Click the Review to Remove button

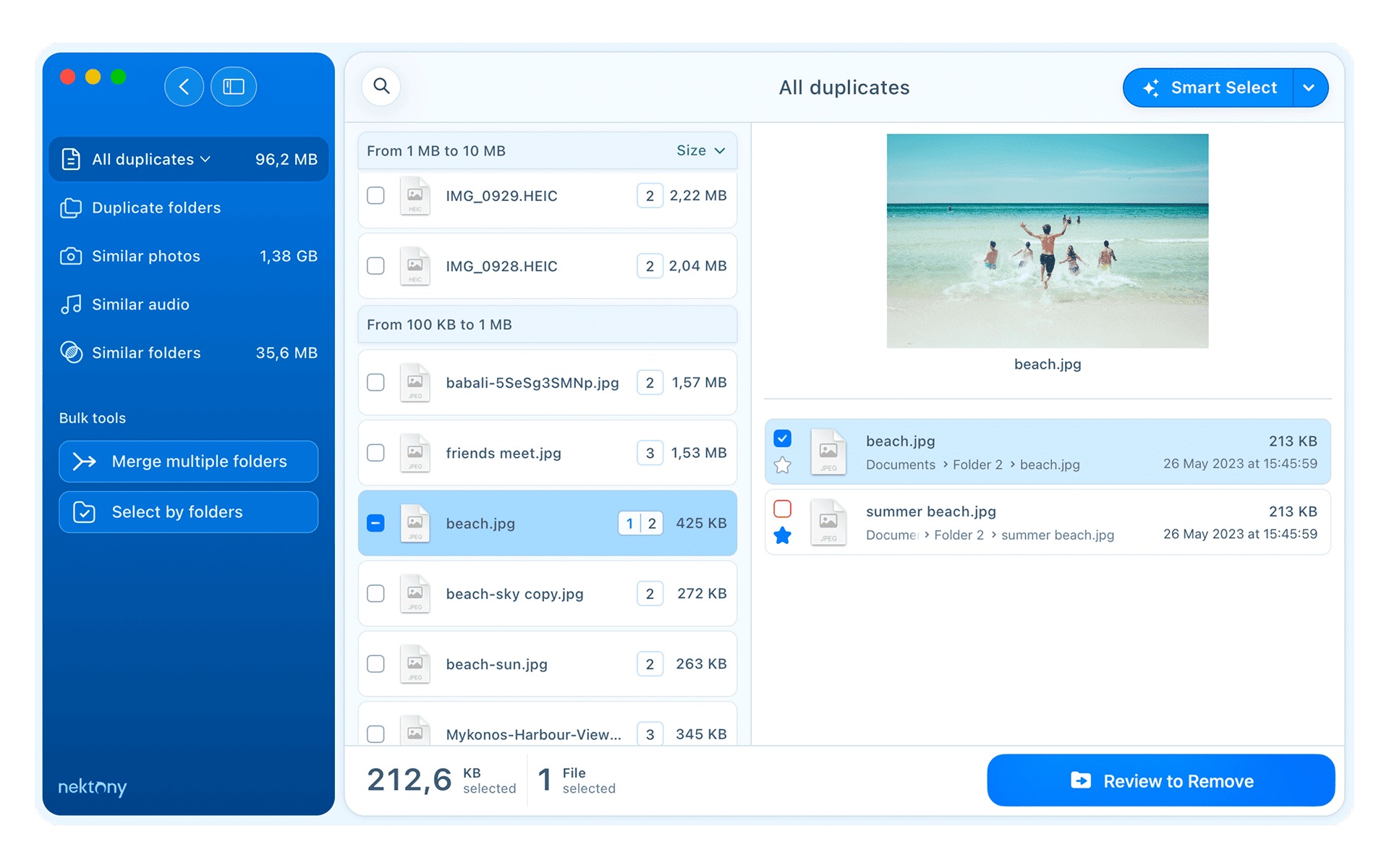point(1160,780)
